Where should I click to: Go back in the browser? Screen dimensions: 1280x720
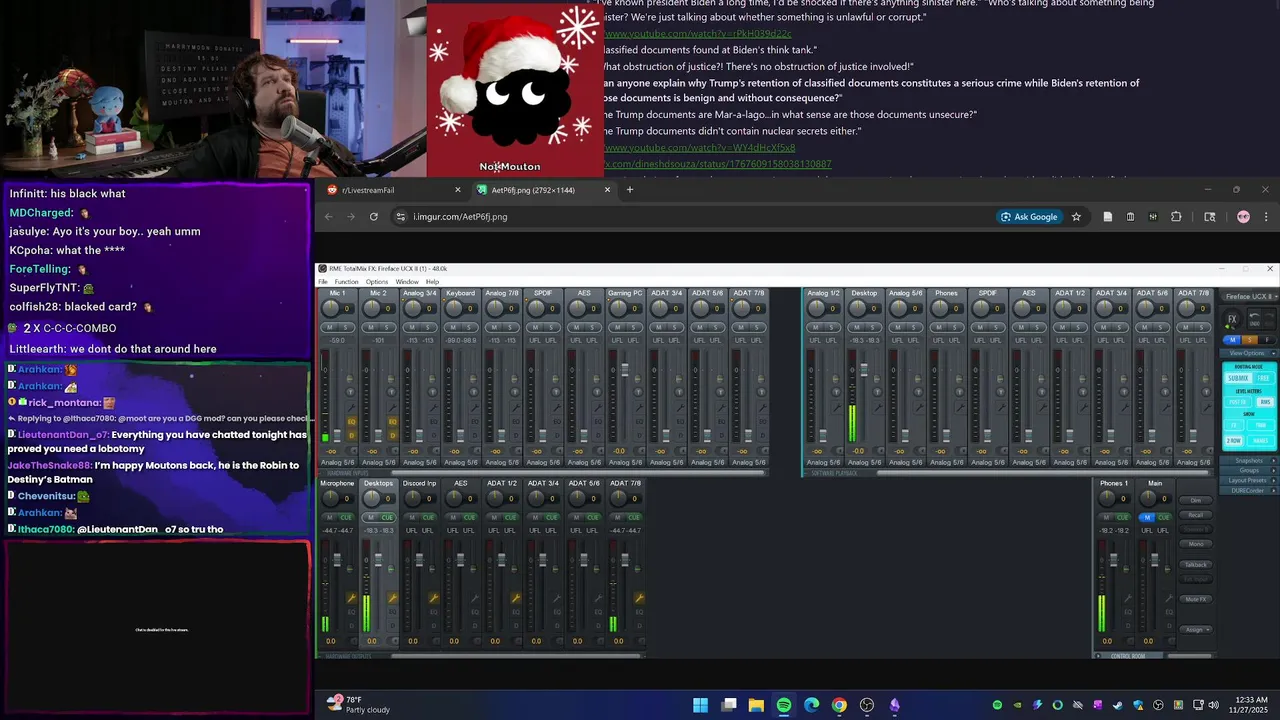[x=328, y=216]
